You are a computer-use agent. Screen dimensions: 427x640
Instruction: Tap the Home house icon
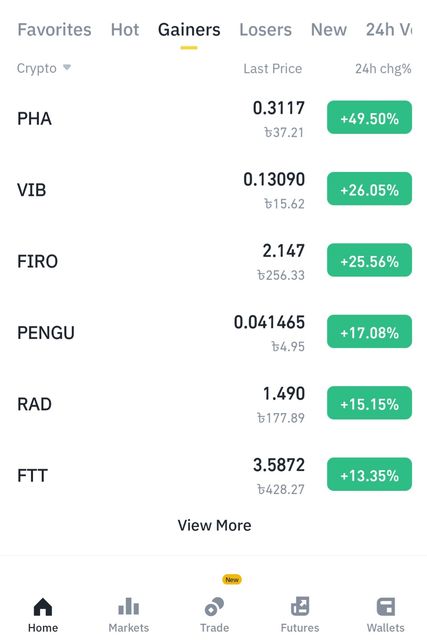point(43,607)
